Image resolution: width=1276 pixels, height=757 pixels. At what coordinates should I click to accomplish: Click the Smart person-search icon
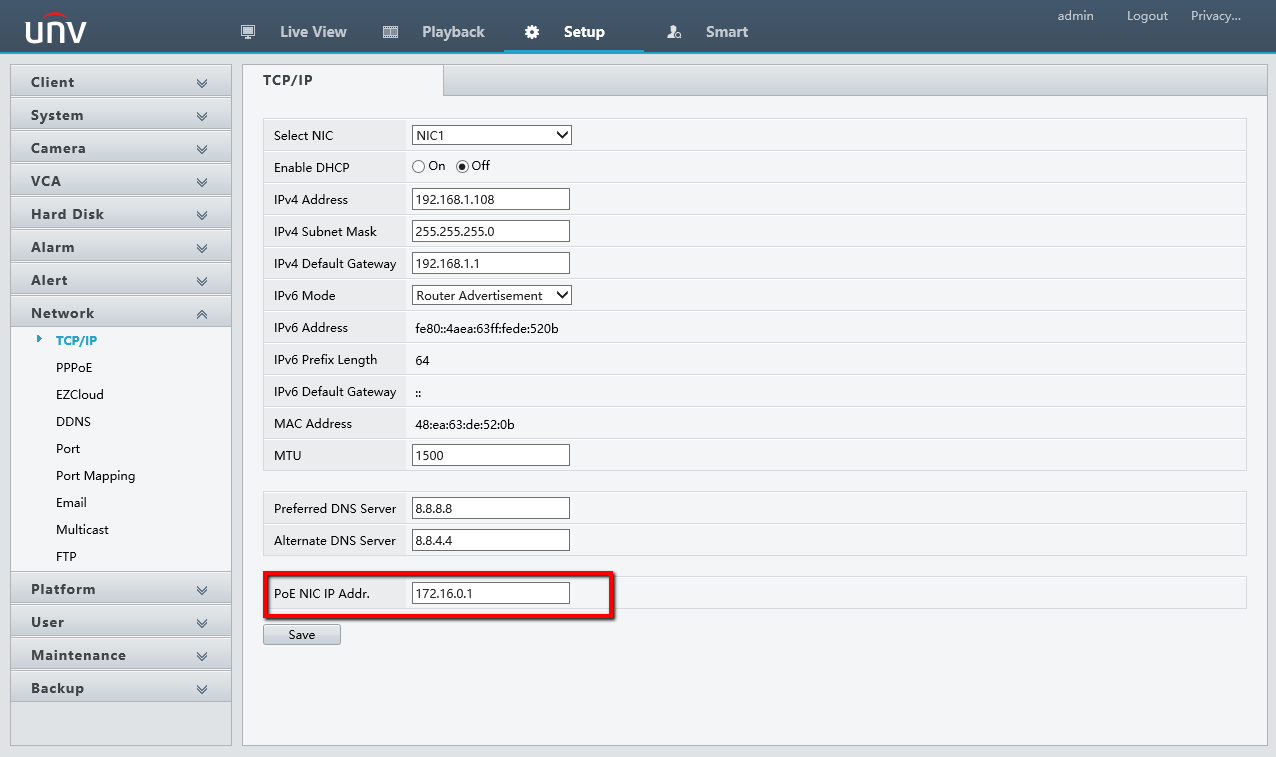point(674,32)
